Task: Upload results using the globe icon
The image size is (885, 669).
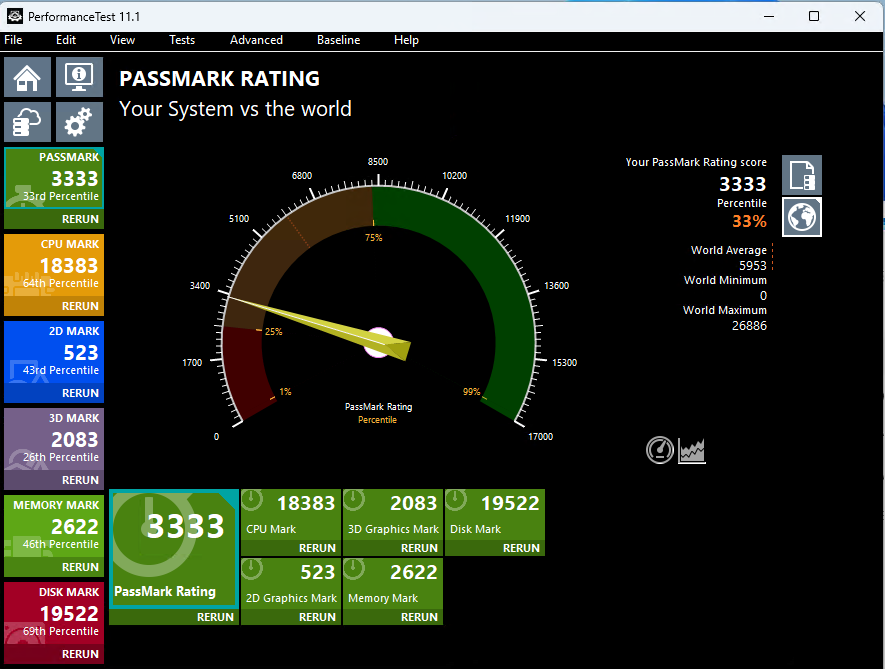Action: click(801, 217)
